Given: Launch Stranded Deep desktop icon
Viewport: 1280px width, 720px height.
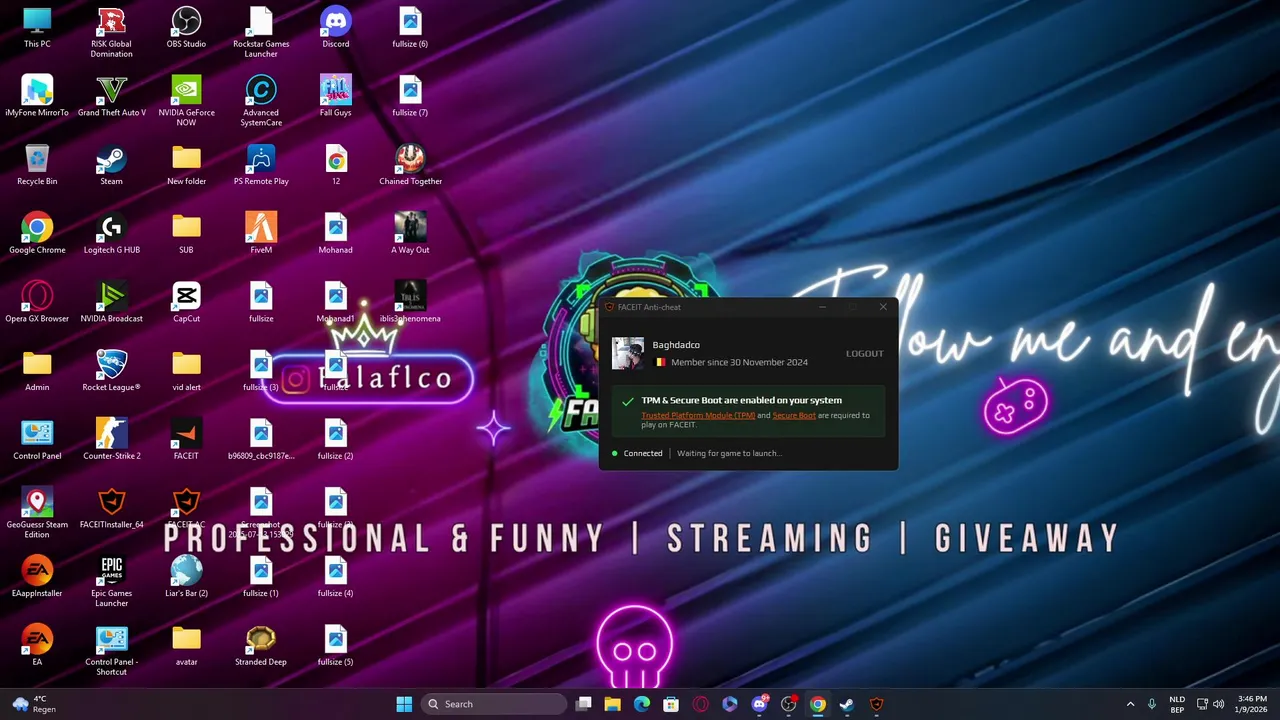Looking at the screenshot, I should [261, 645].
